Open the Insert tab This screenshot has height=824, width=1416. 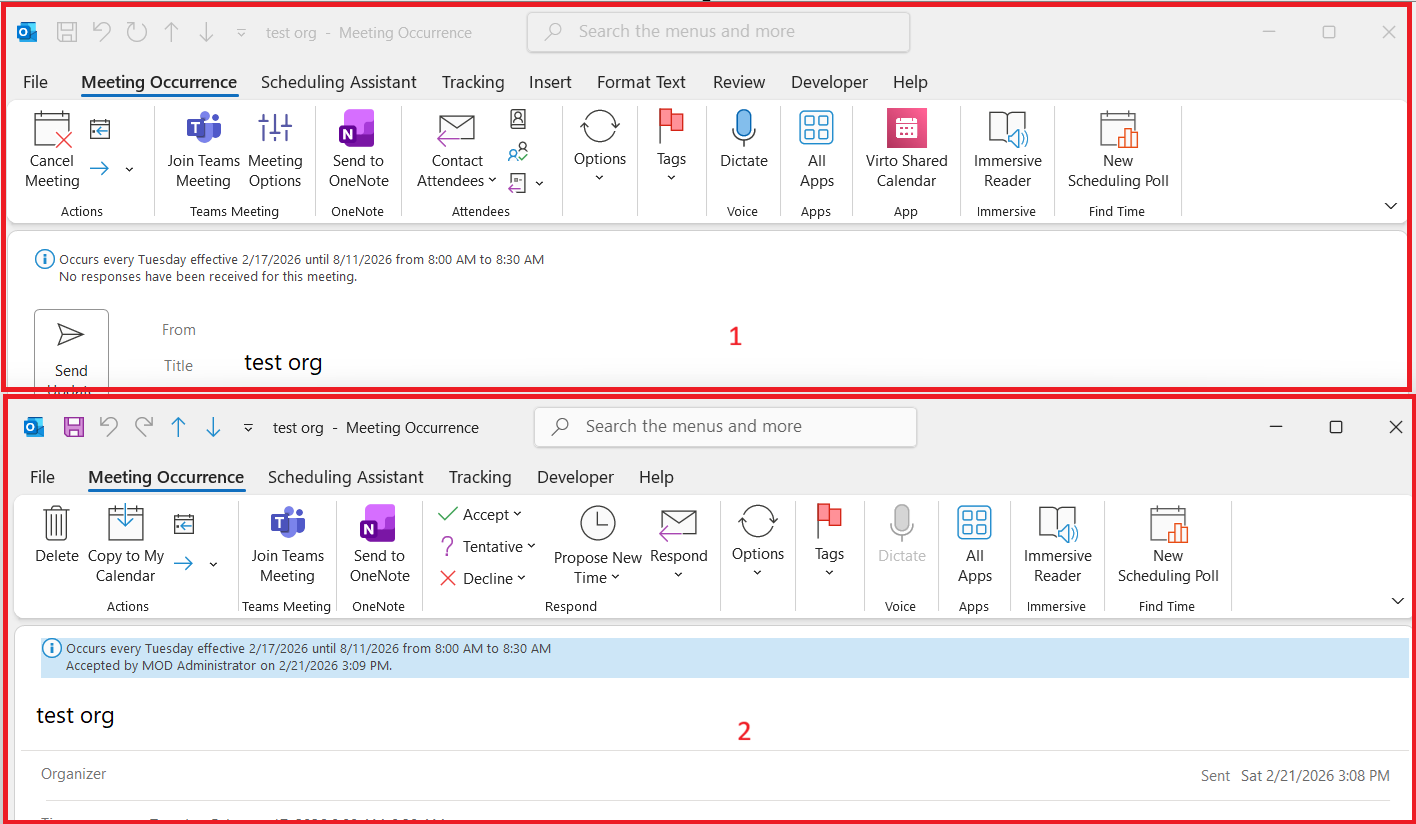(x=550, y=82)
